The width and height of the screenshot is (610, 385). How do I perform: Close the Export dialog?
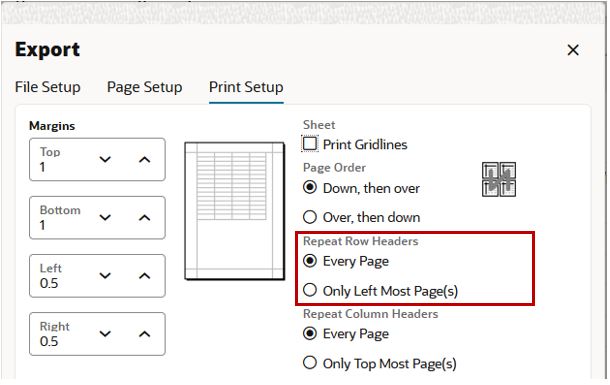point(573,50)
